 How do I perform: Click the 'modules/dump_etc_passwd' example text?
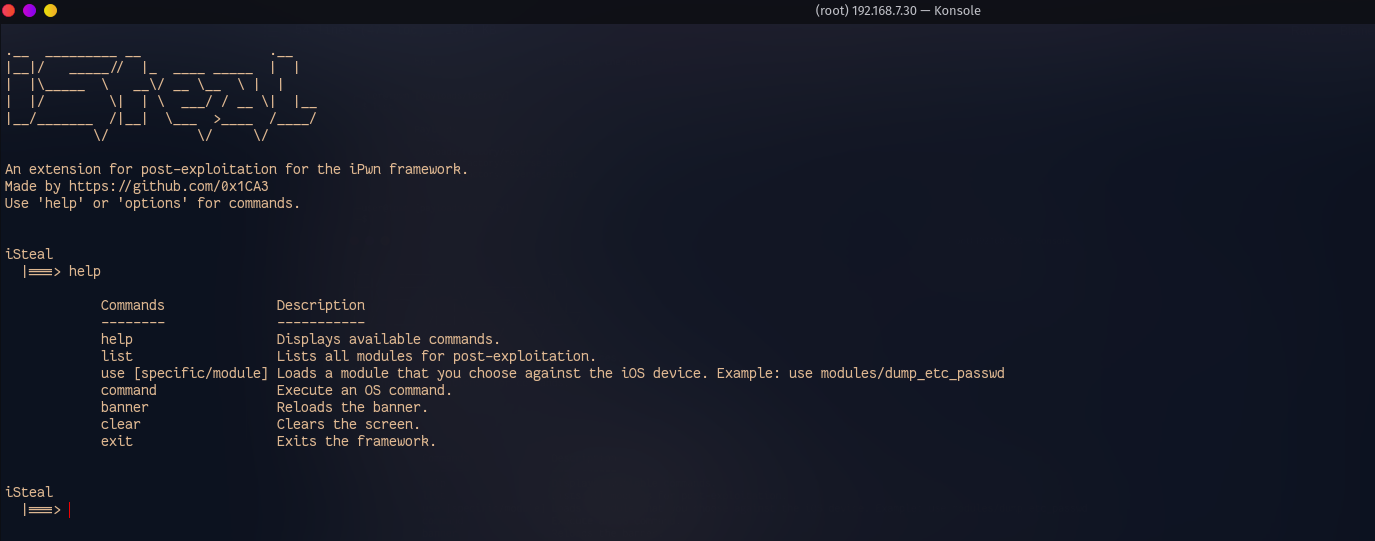pos(913,373)
